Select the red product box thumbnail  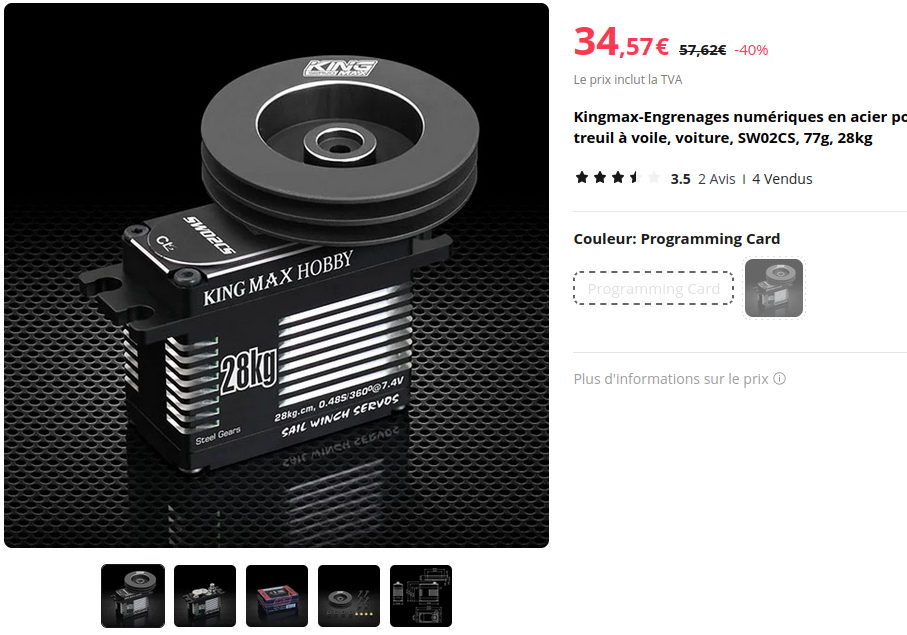pos(277,596)
